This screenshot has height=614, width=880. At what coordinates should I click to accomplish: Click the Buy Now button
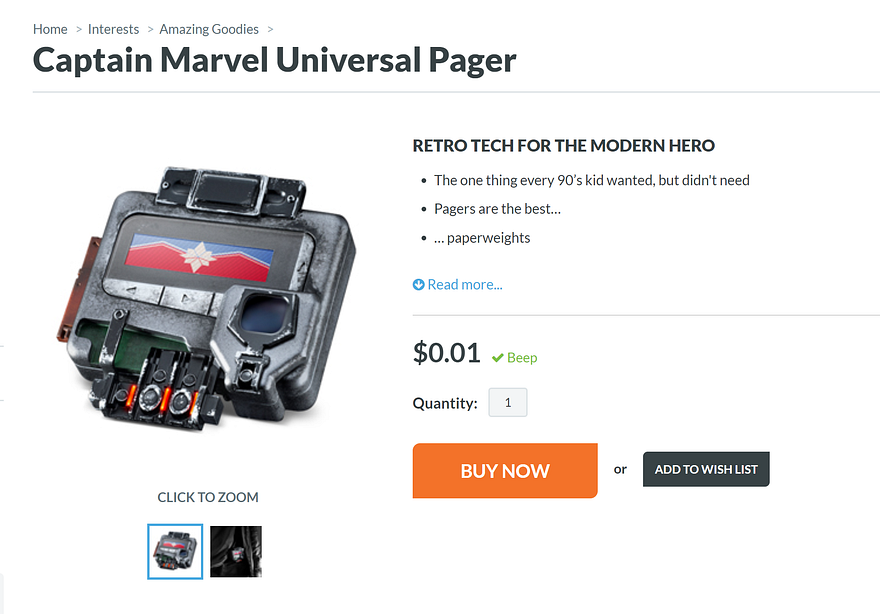[x=505, y=470]
